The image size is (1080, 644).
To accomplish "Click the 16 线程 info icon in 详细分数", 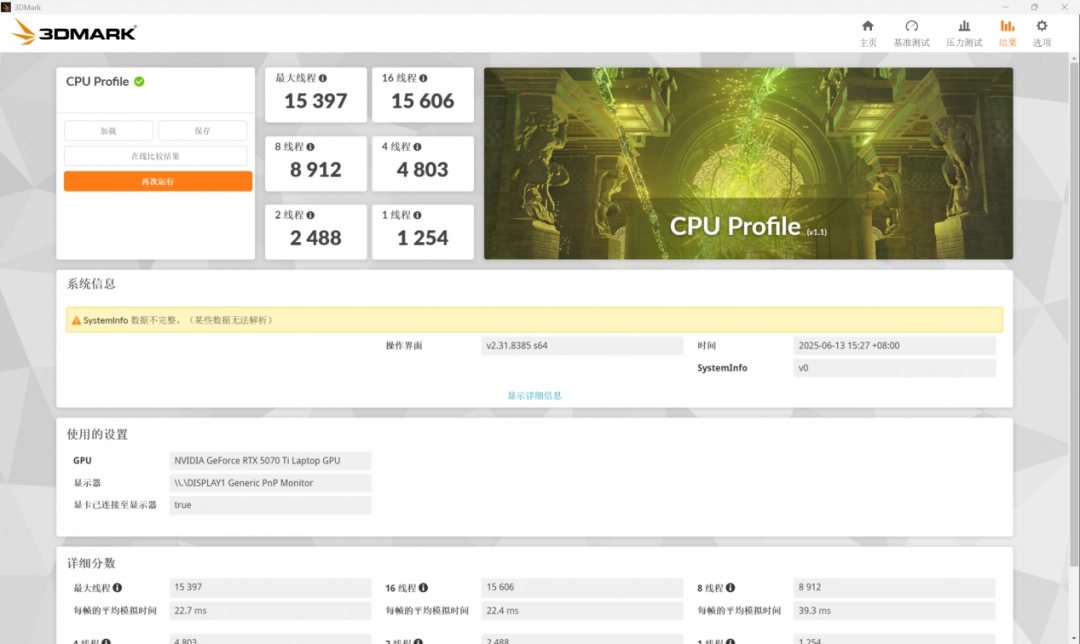I will [x=423, y=588].
